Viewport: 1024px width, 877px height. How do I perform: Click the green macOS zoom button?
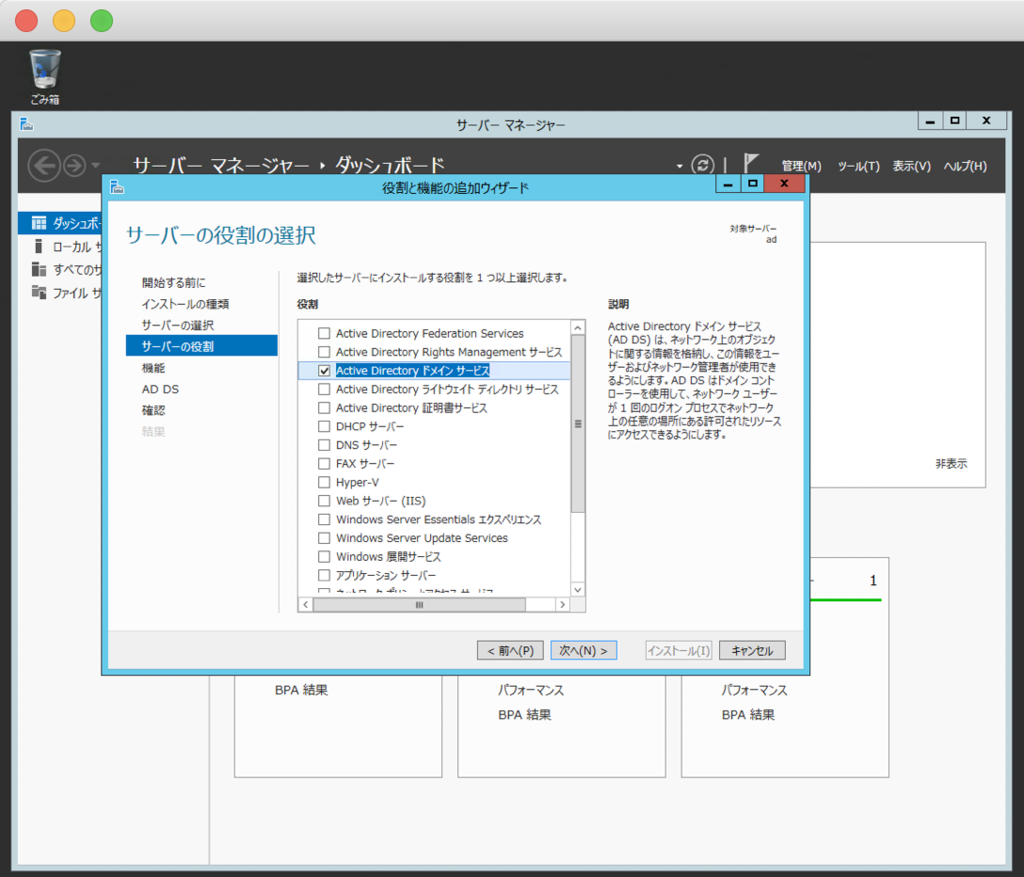[101, 21]
